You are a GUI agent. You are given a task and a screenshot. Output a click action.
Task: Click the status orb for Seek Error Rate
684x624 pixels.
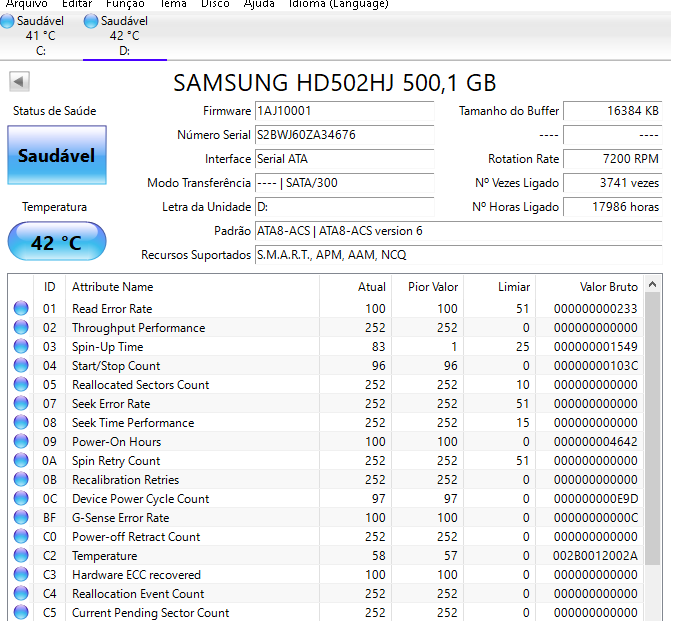tap(21, 403)
